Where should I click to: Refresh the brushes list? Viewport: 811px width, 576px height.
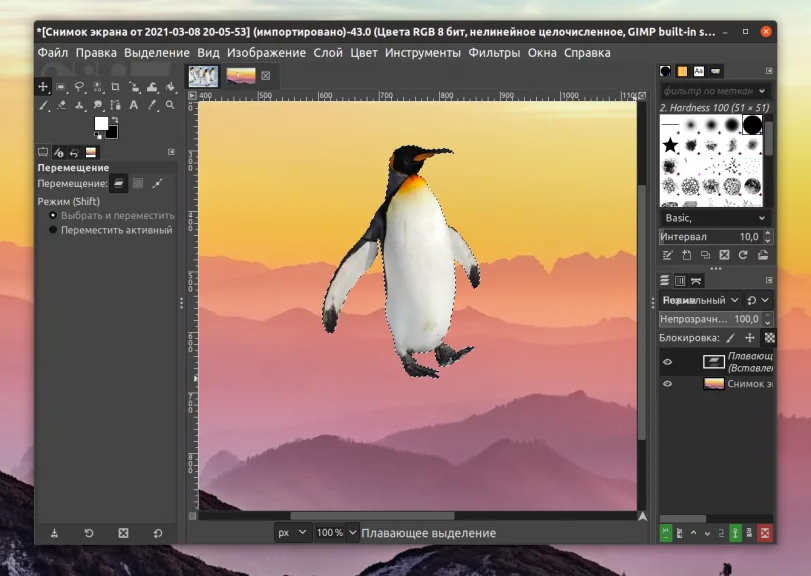[x=743, y=255]
